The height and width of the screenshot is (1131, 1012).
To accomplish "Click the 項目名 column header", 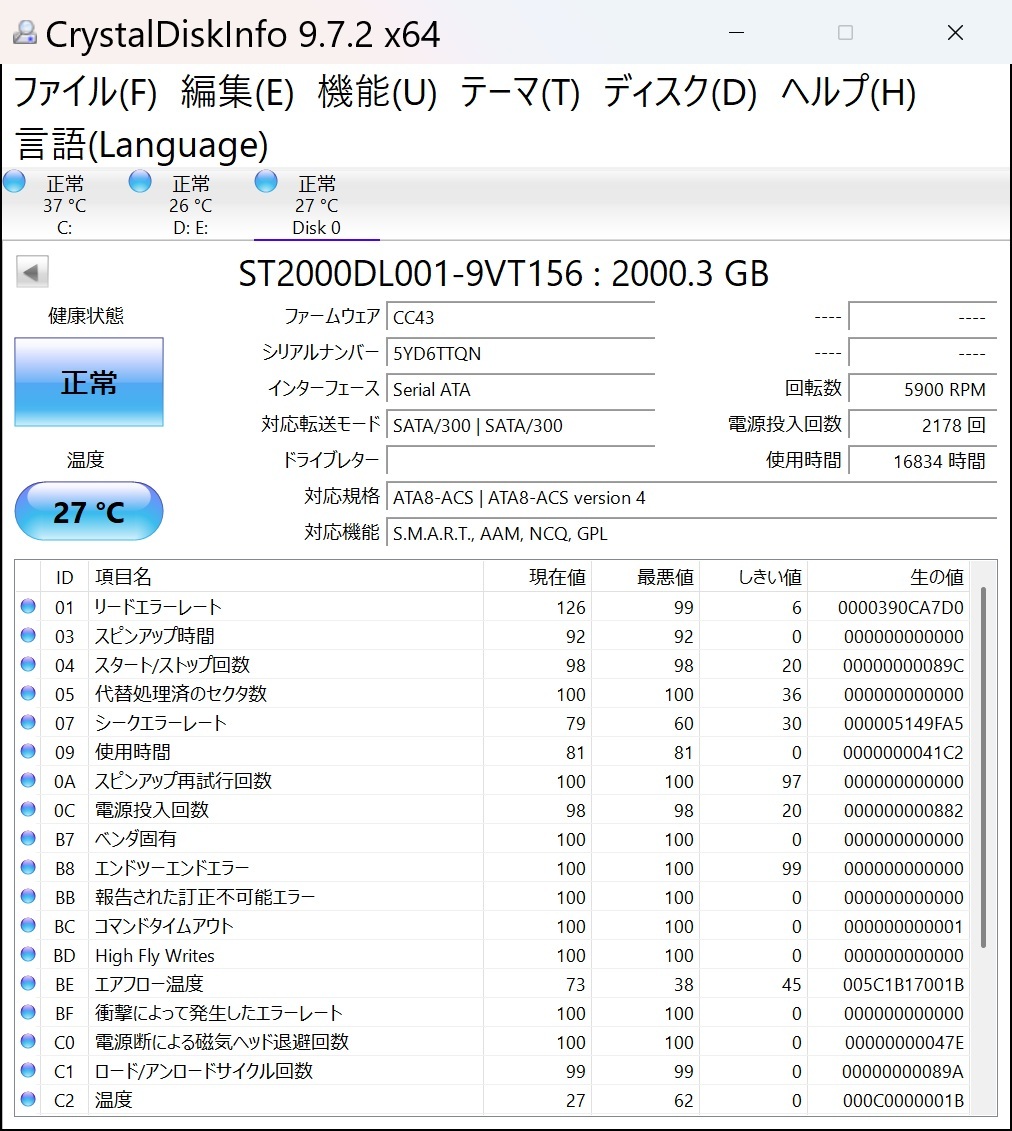I will (286, 576).
